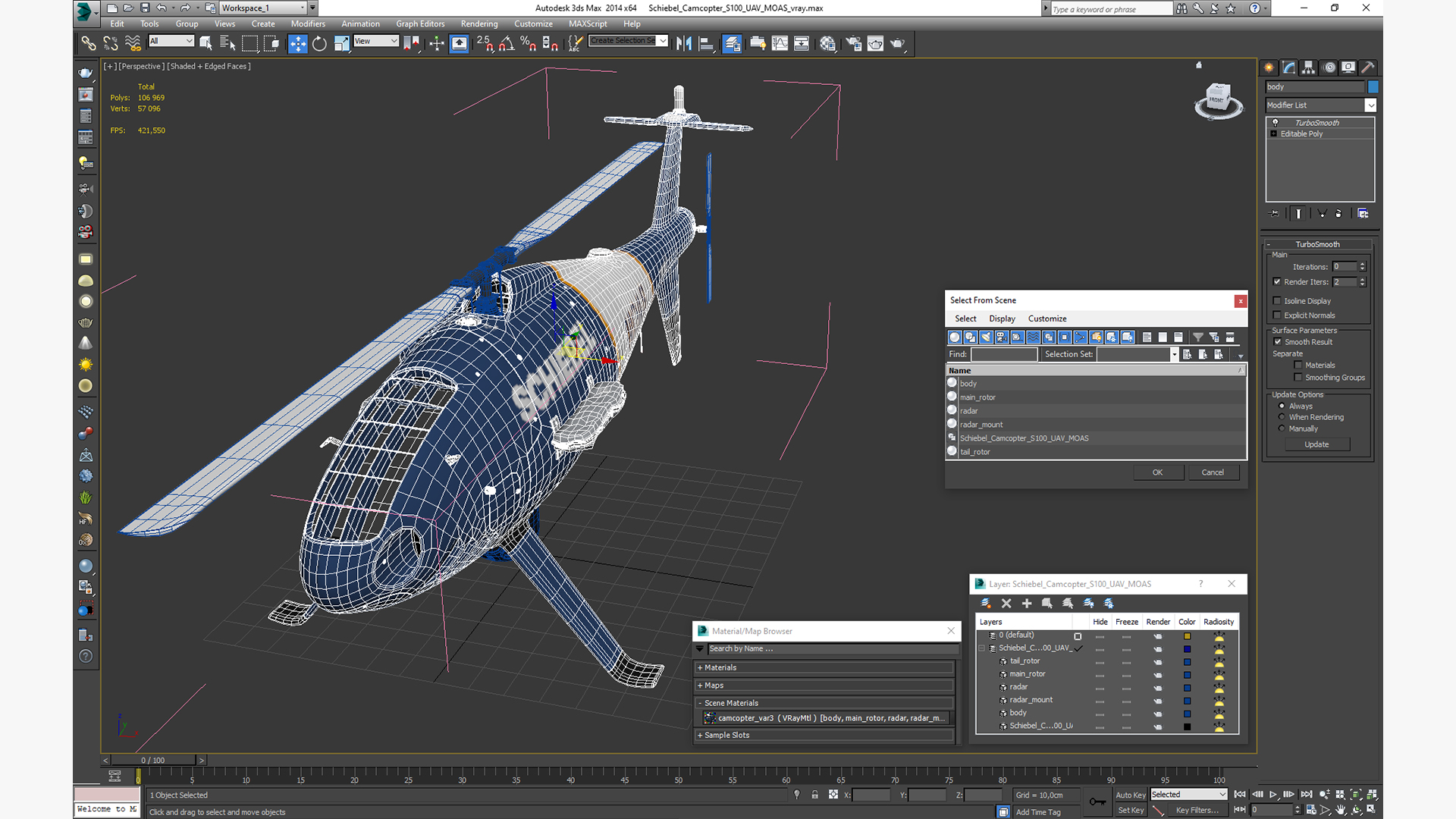
Task: Open the Graph Editors menu
Action: point(420,24)
